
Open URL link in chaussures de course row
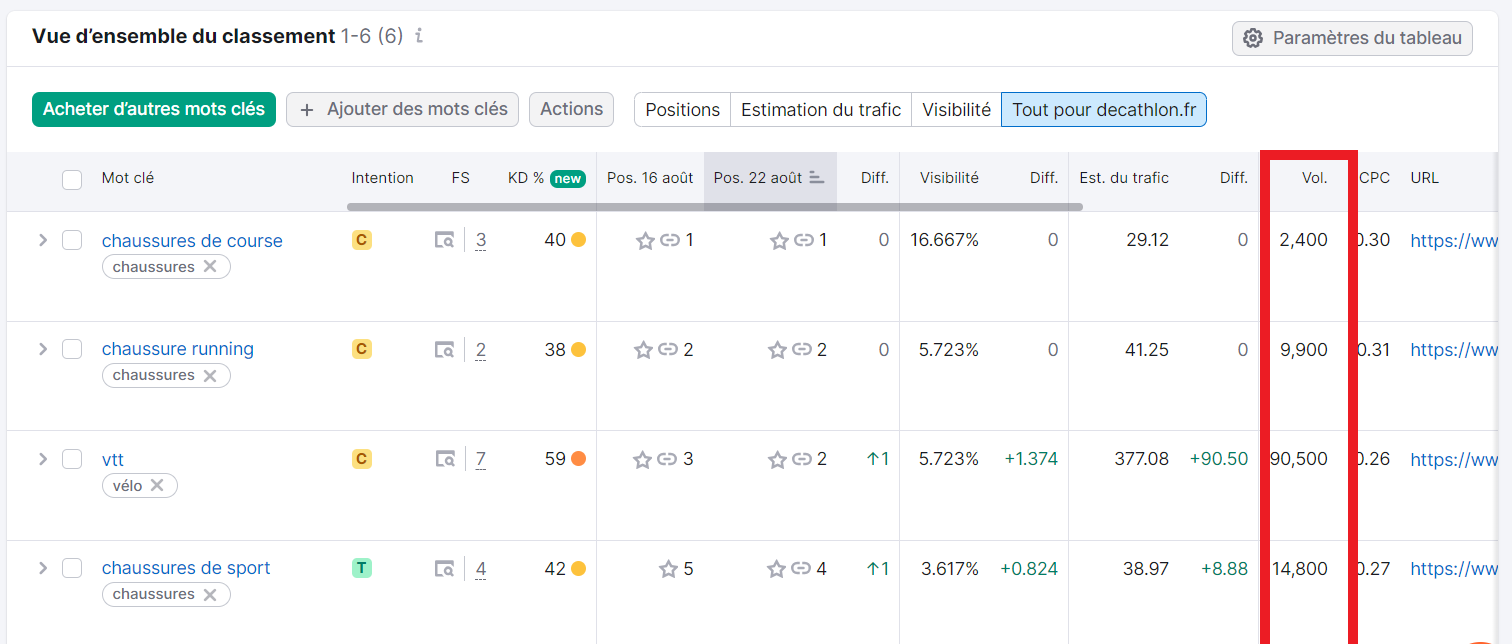(1455, 240)
